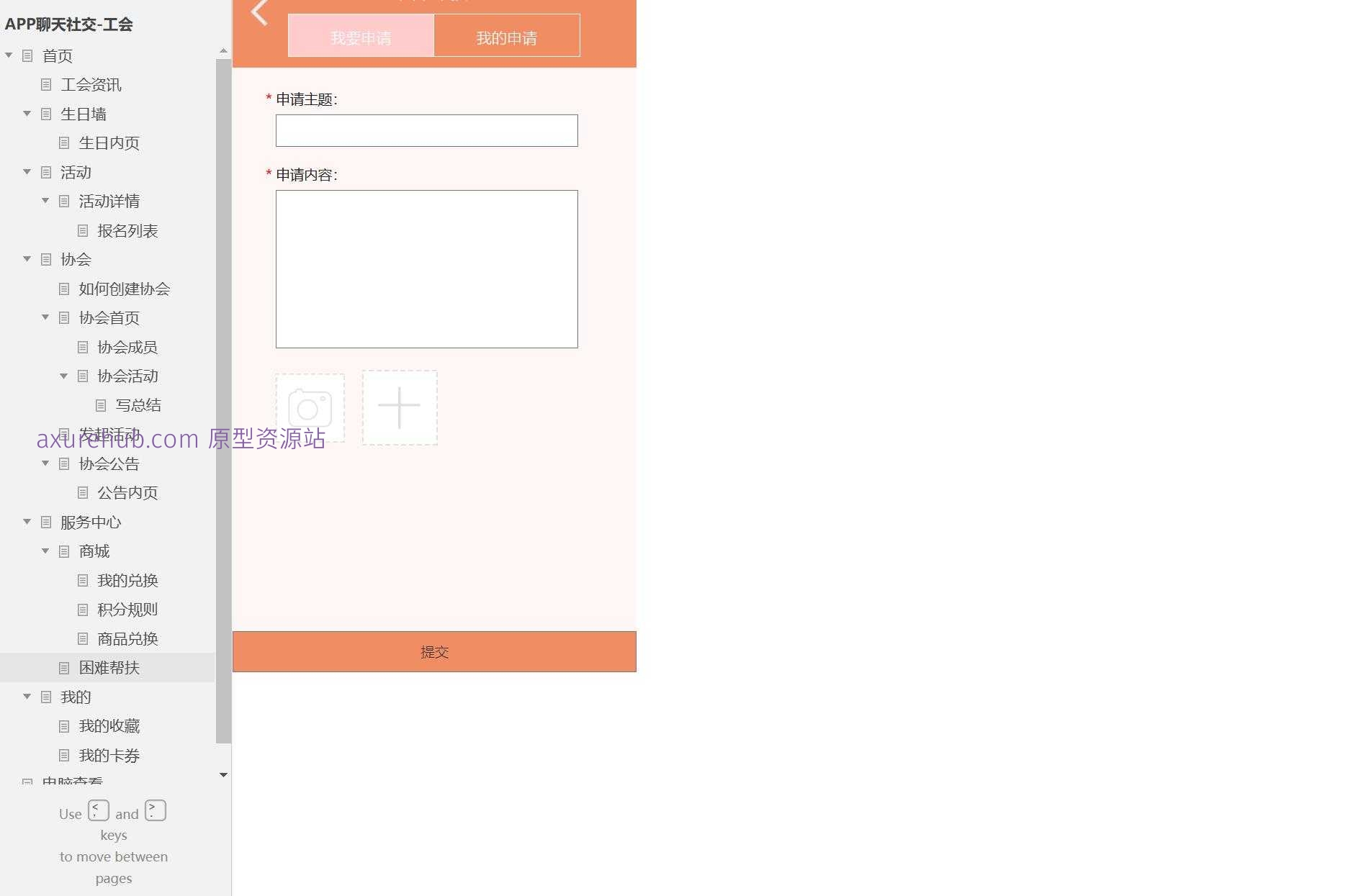The width and height of the screenshot is (1363, 896).
Task: Click the page icon next to 工会资讯
Action: pos(45,85)
